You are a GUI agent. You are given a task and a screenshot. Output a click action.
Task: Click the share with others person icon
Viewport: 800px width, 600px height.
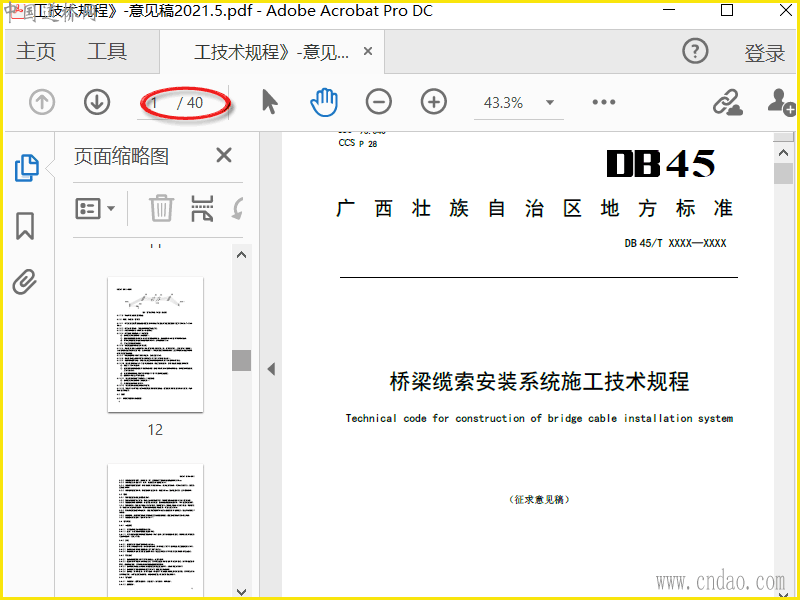[782, 101]
